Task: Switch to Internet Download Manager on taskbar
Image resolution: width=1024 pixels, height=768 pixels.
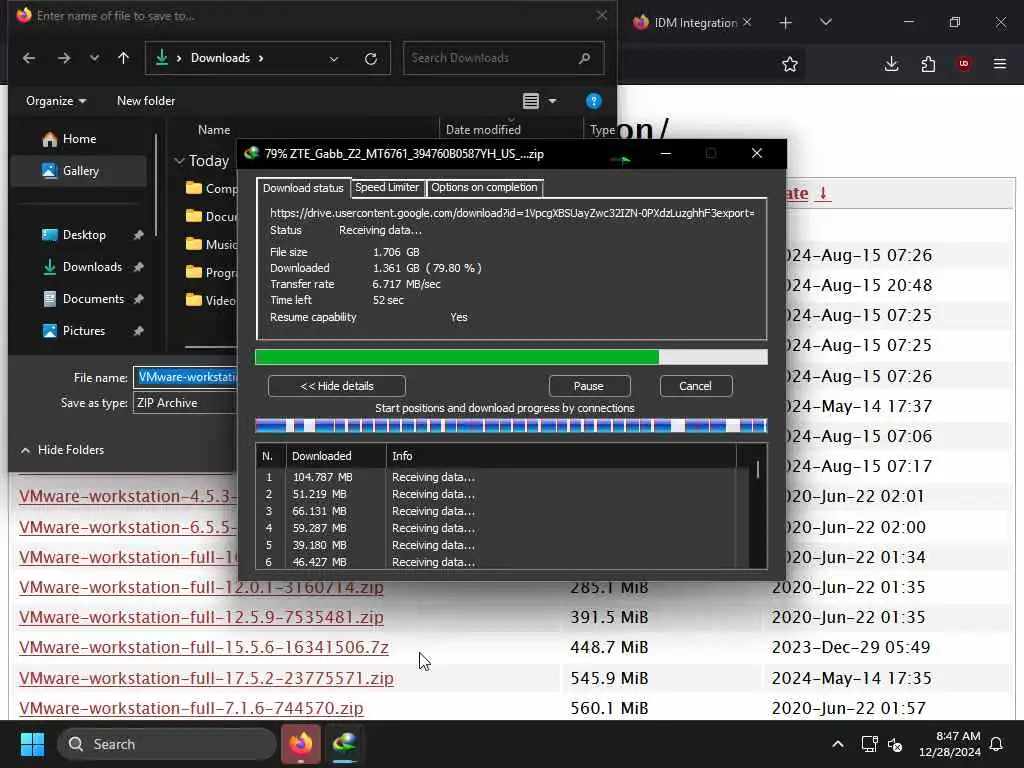Action: 345,744
